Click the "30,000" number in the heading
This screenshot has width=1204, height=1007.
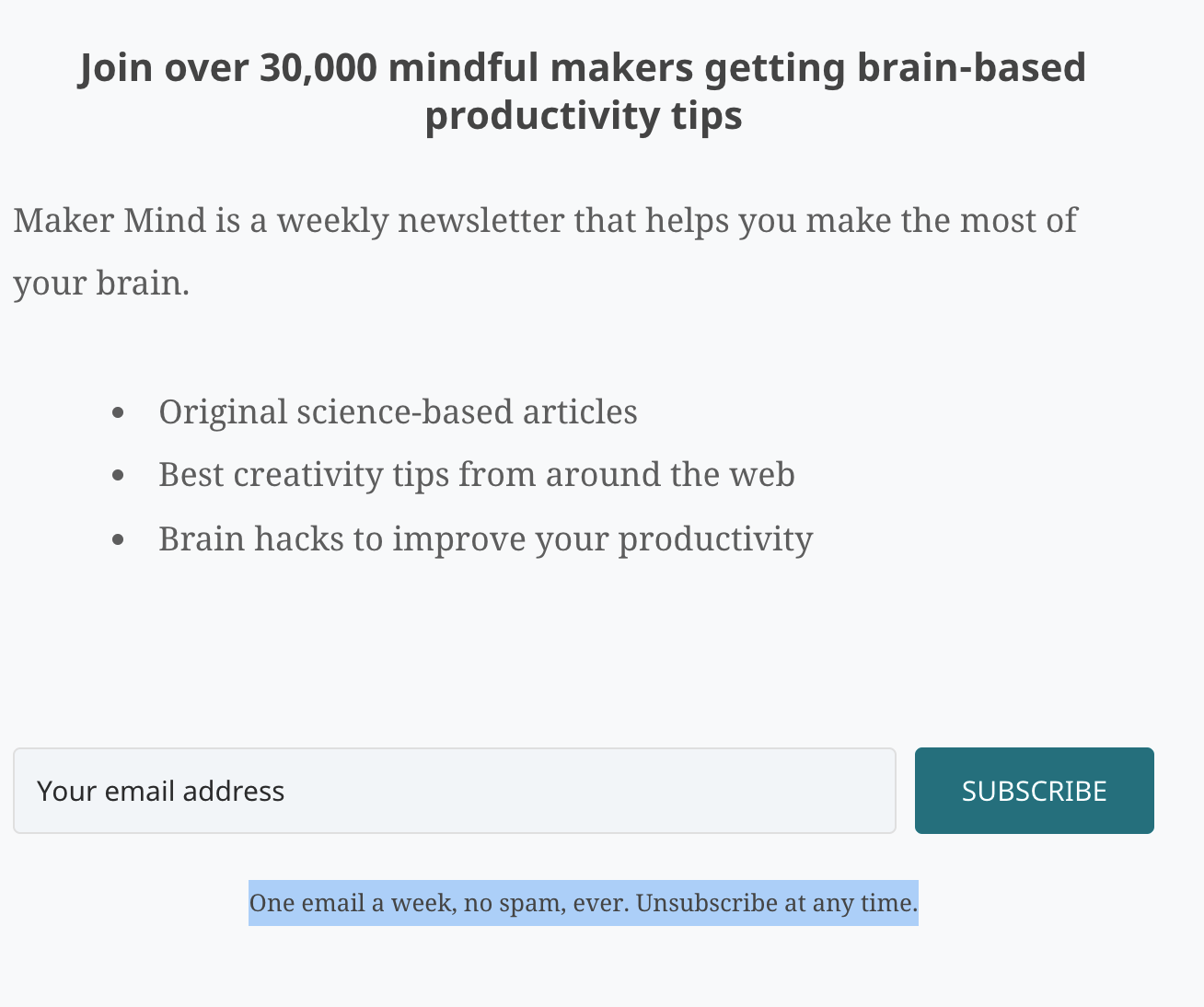[x=318, y=68]
